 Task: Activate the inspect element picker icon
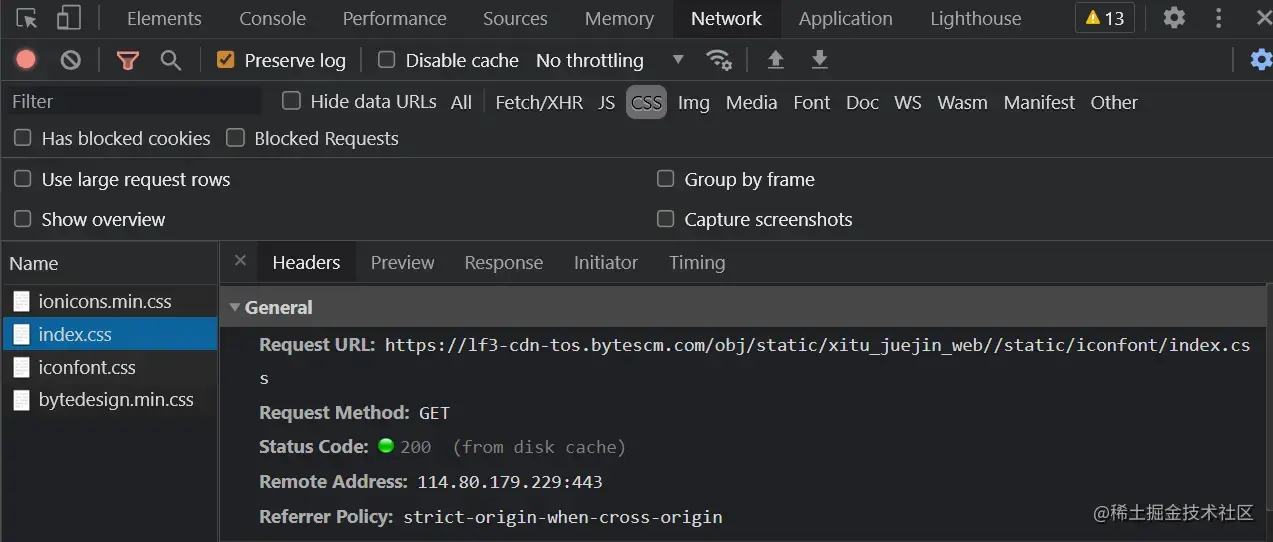pyautogui.click(x=27, y=18)
